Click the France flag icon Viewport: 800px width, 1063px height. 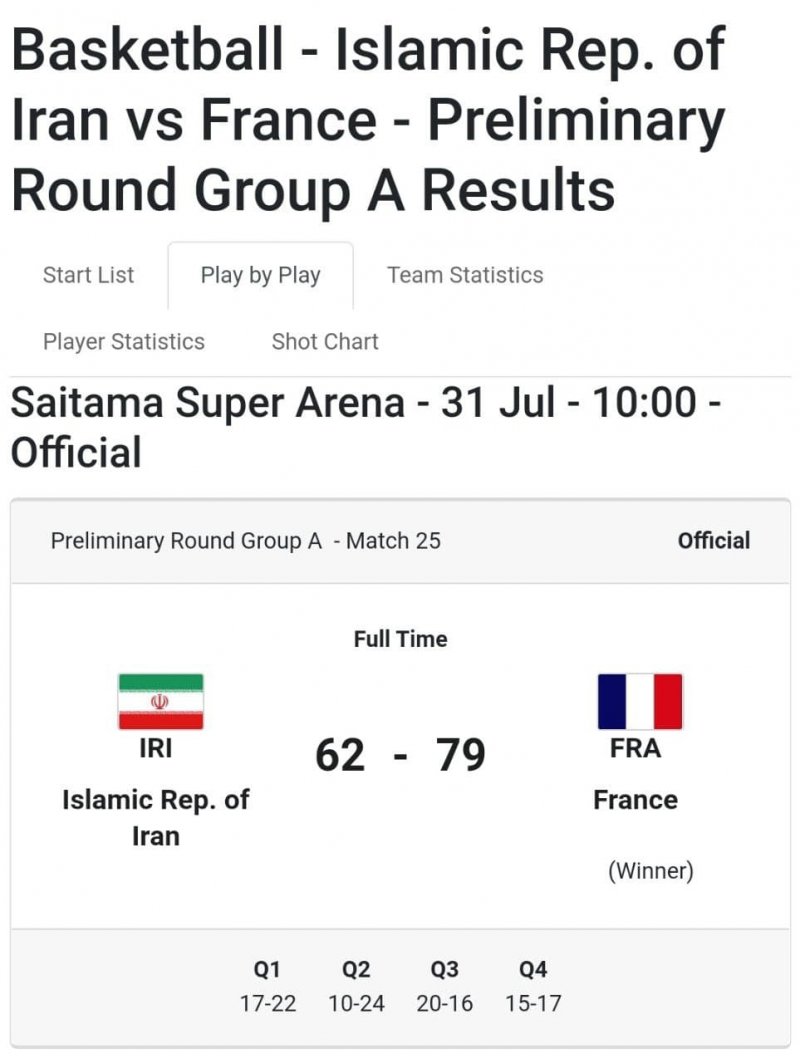[639, 701]
